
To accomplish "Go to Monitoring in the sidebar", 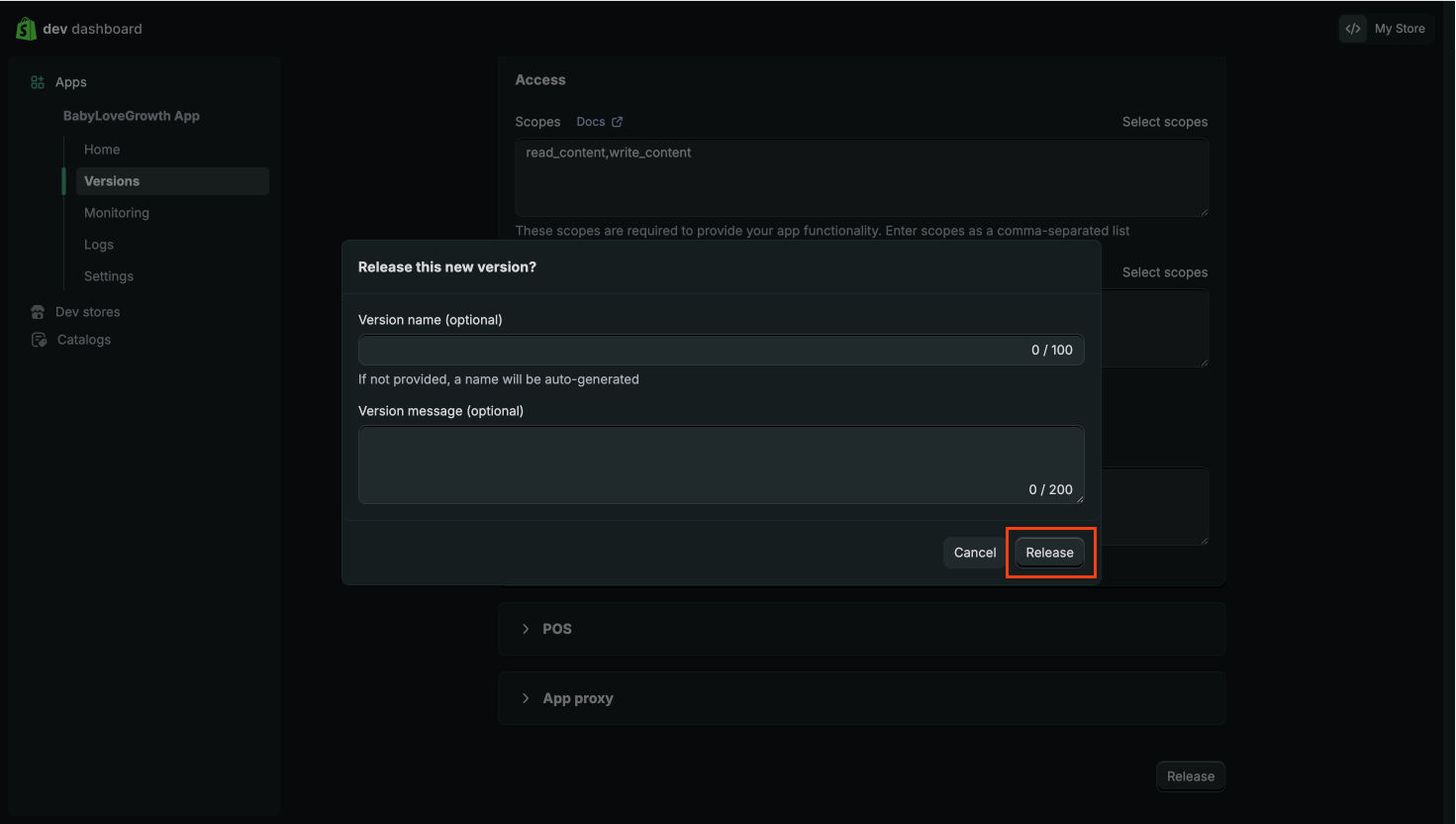I will click(117, 213).
